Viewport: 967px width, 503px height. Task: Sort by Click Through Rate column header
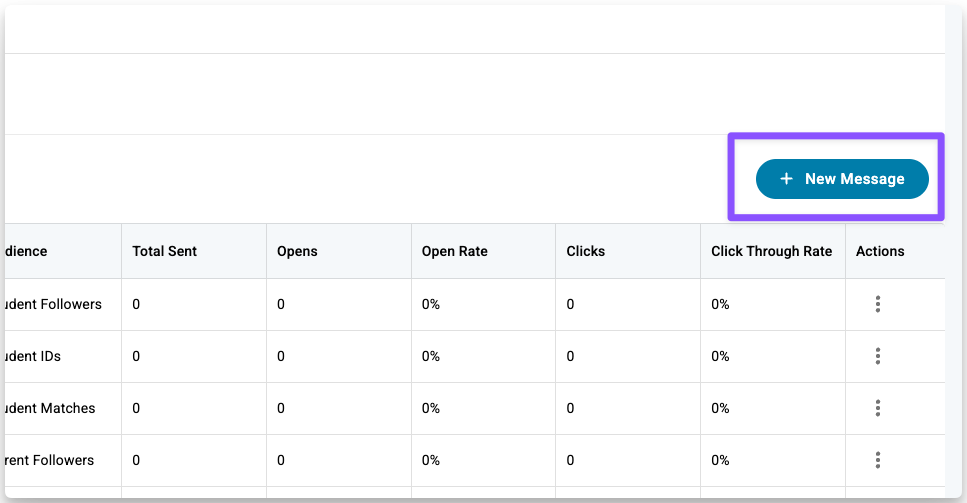771,251
